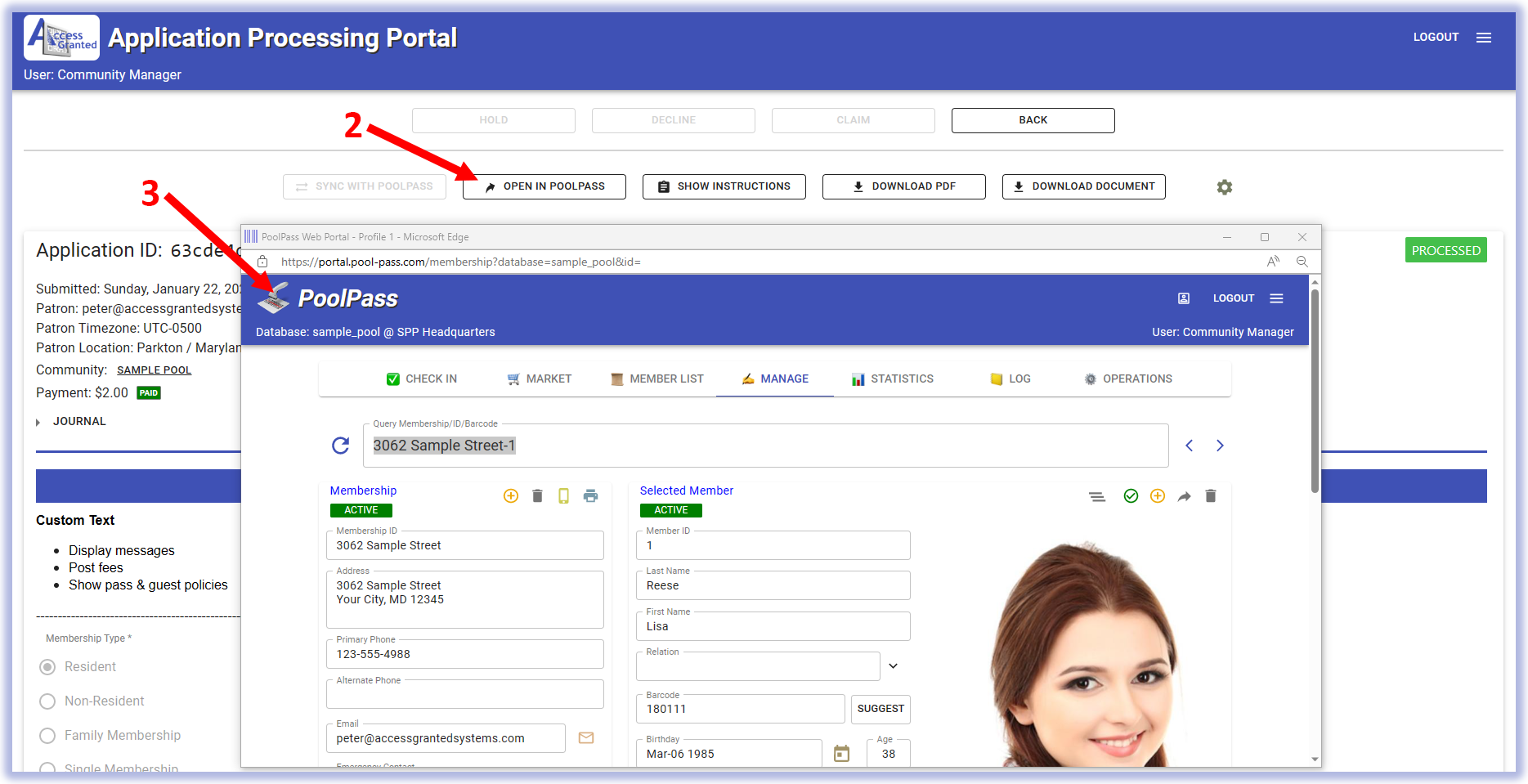Send email using the envelope icon
Viewport: 1528px width, 784px height.
(x=586, y=738)
